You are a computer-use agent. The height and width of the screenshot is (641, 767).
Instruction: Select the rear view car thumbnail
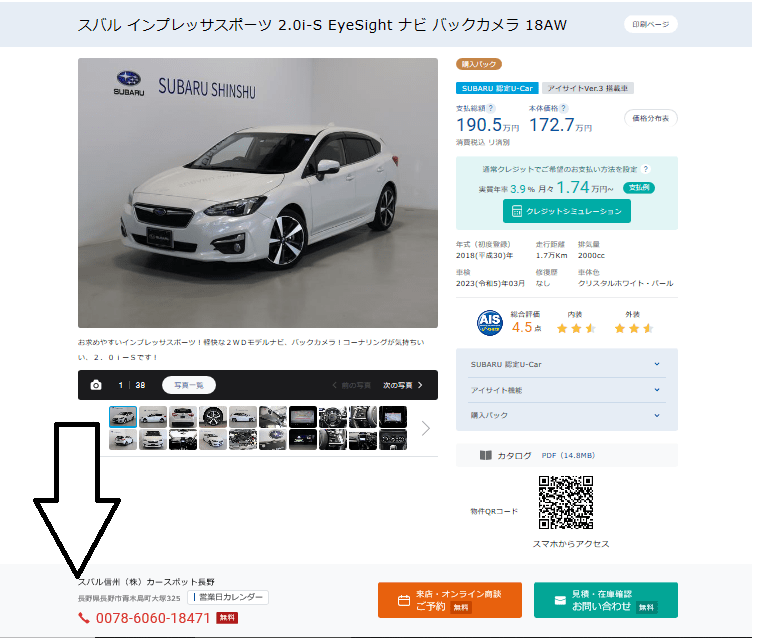[x=183, y=417]
